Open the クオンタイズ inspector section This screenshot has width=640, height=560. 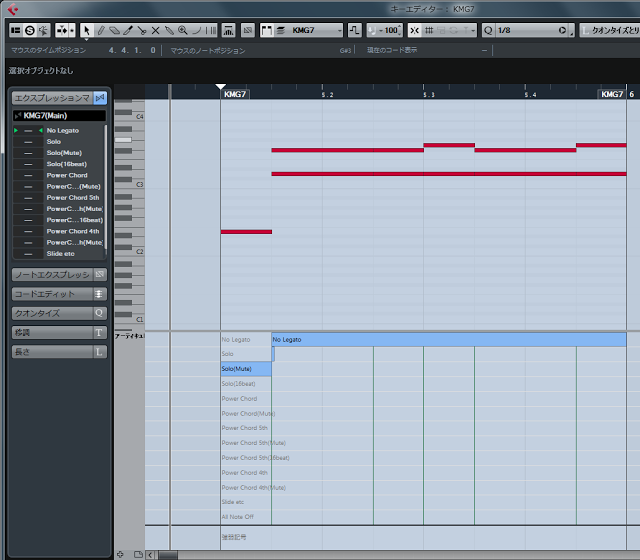click(59, 313)
